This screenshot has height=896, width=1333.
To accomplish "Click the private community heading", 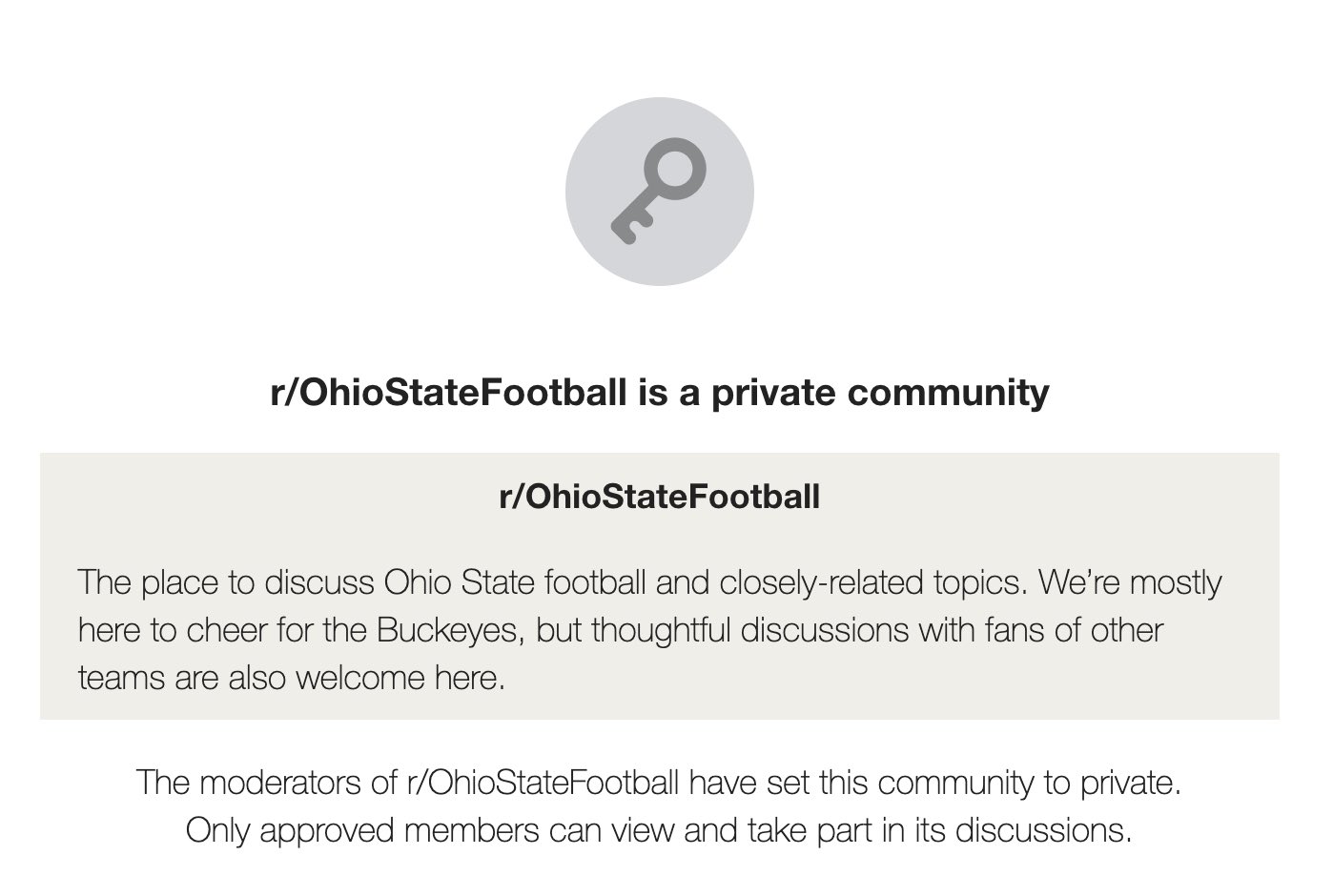I will coord(659,392).
